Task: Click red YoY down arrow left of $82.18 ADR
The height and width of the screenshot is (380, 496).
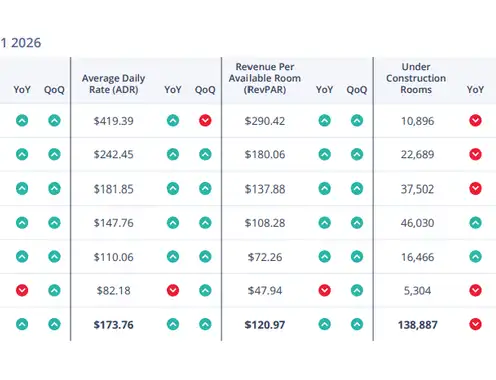Action: point(22,290)
